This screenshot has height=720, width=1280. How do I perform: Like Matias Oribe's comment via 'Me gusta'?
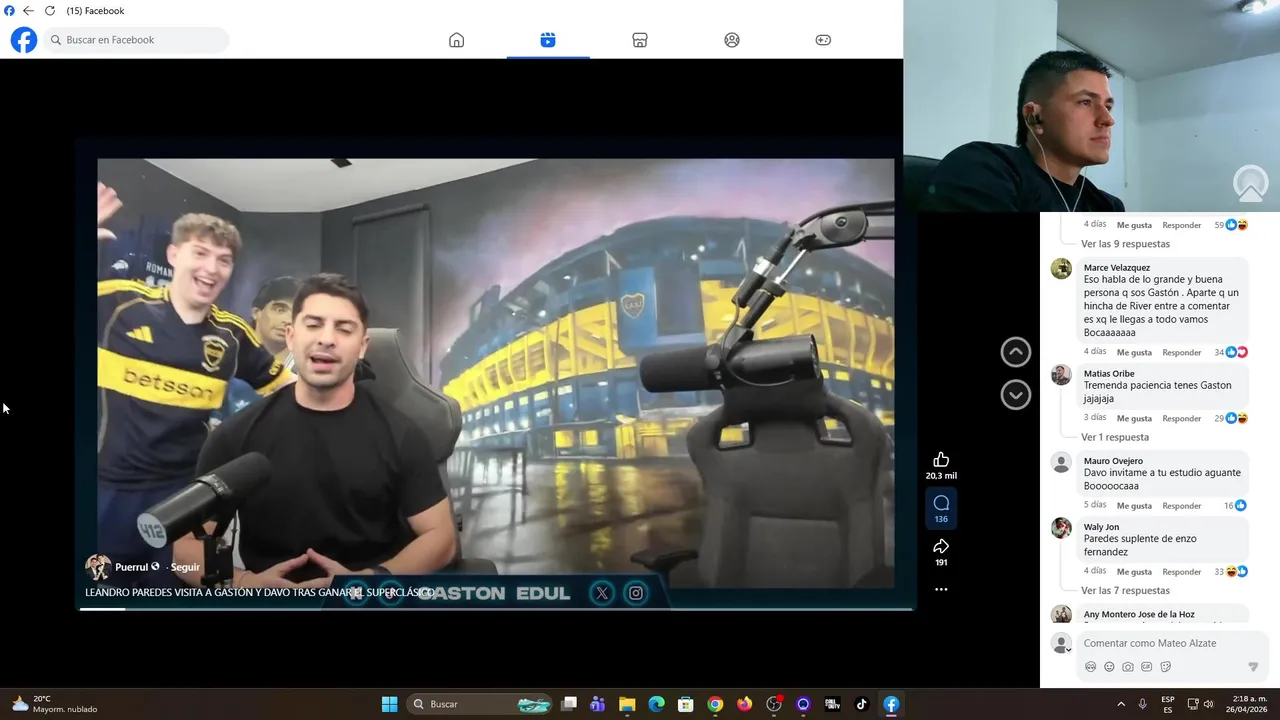coord(1134,418)
